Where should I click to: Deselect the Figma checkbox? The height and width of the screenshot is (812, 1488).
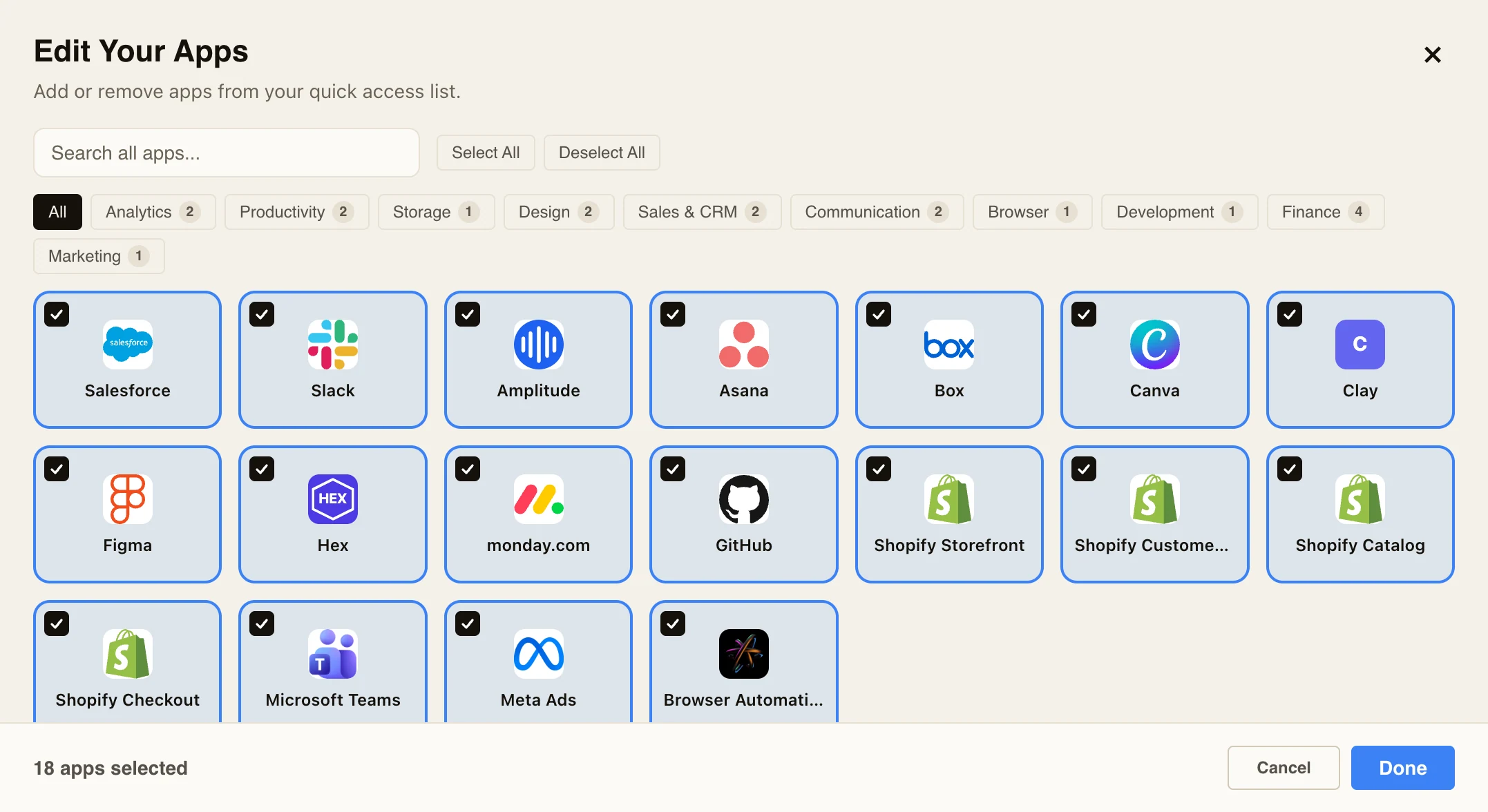(57, 469)
